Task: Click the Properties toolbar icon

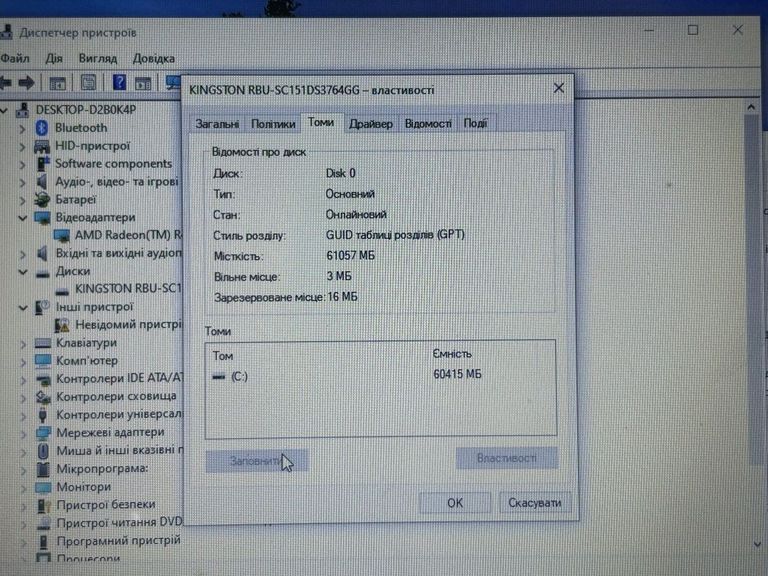Action: [88, 82]
